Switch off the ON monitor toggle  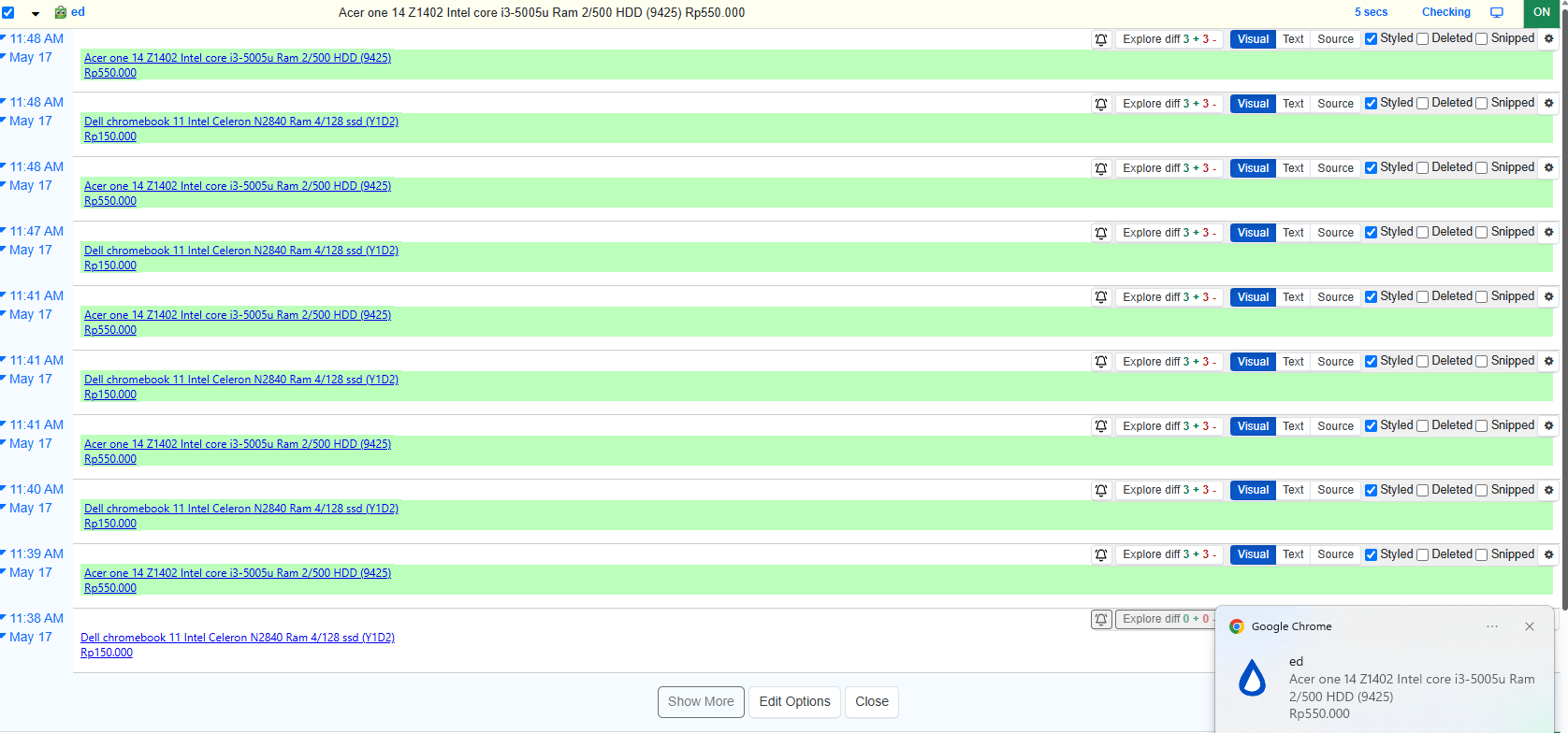coord(1542,12)
